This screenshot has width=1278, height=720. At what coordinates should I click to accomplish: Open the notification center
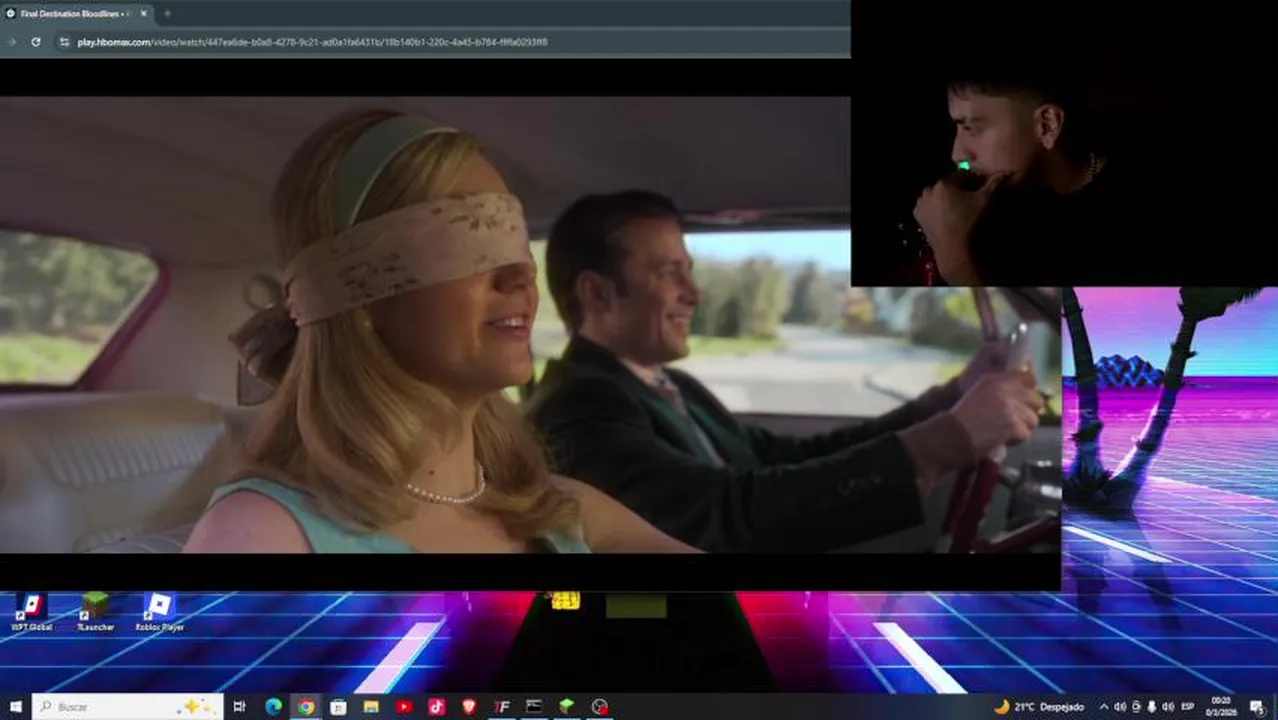[1257, 706]
